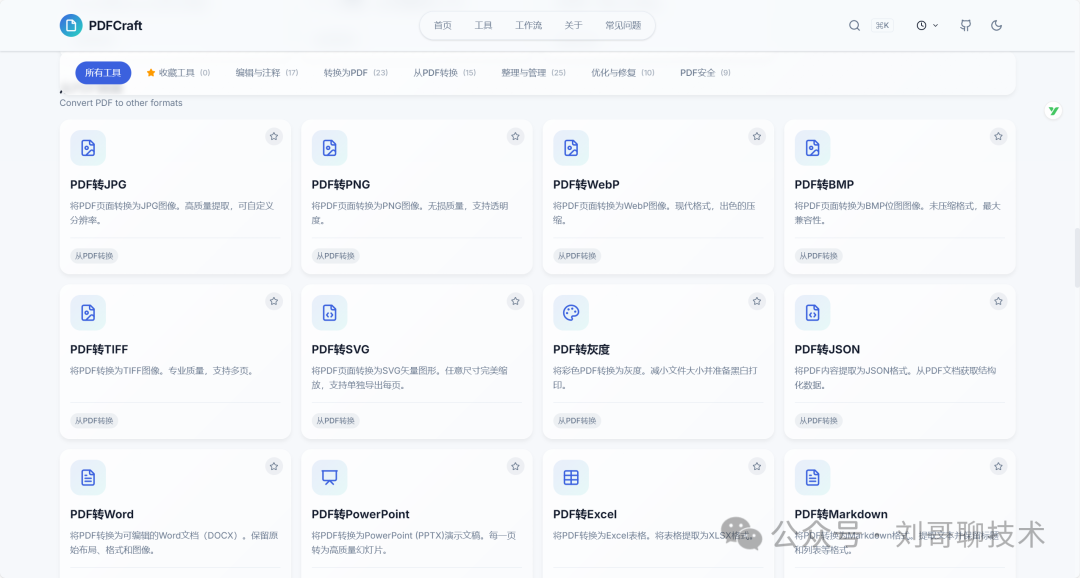Image resolution: width=1080 pixels, height=578 pixels.
Task: Expand the chevron beside the clock icon
Action: click(x=936, y=25)
